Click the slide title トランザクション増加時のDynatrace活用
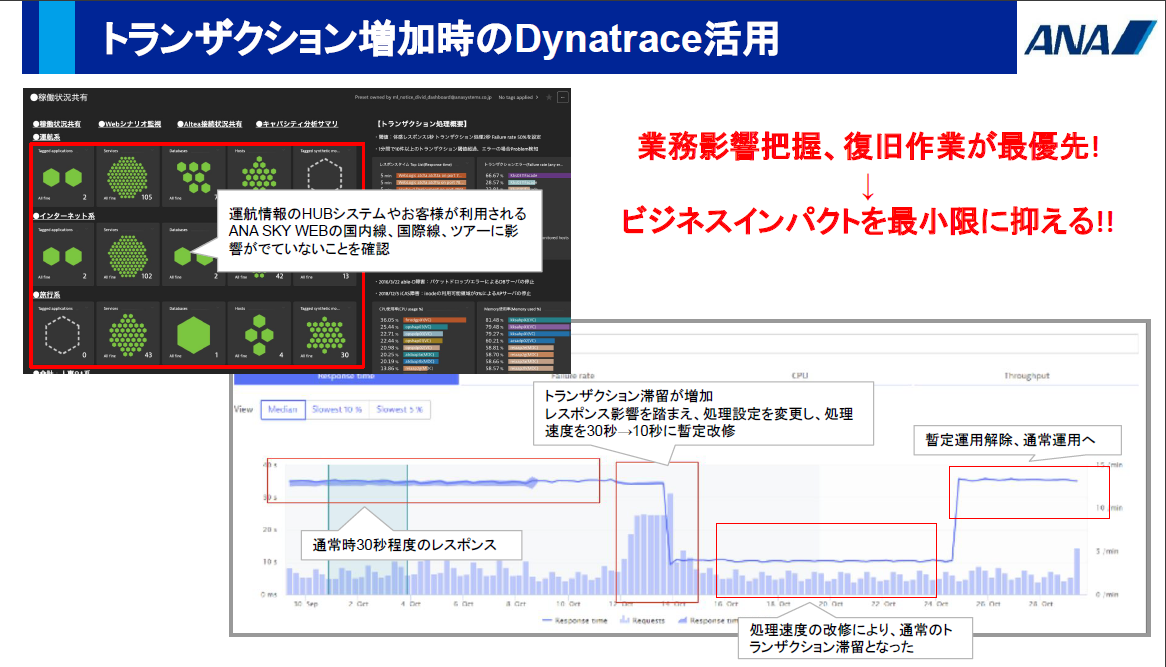 pyautogui.click(x=439, y=39)
